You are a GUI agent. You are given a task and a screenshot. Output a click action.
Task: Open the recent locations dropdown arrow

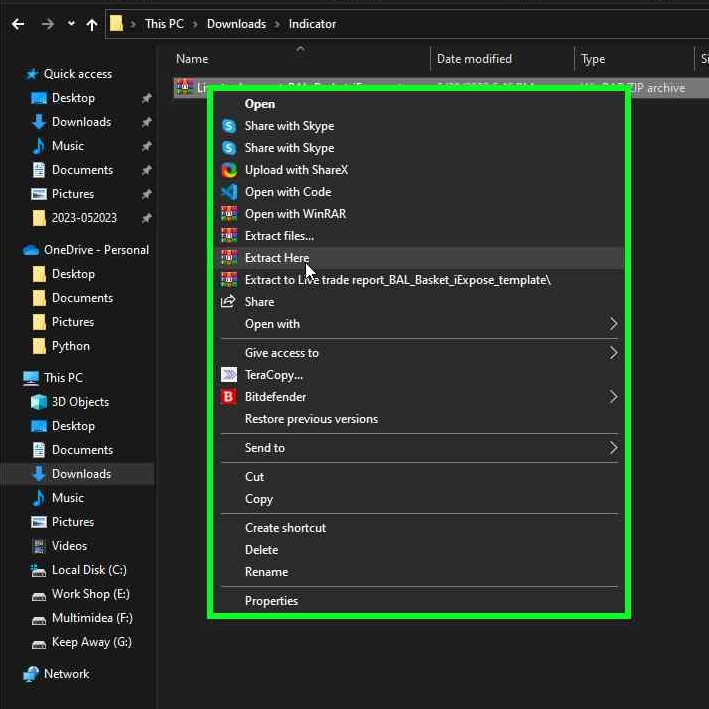click(x=71, y=24)
